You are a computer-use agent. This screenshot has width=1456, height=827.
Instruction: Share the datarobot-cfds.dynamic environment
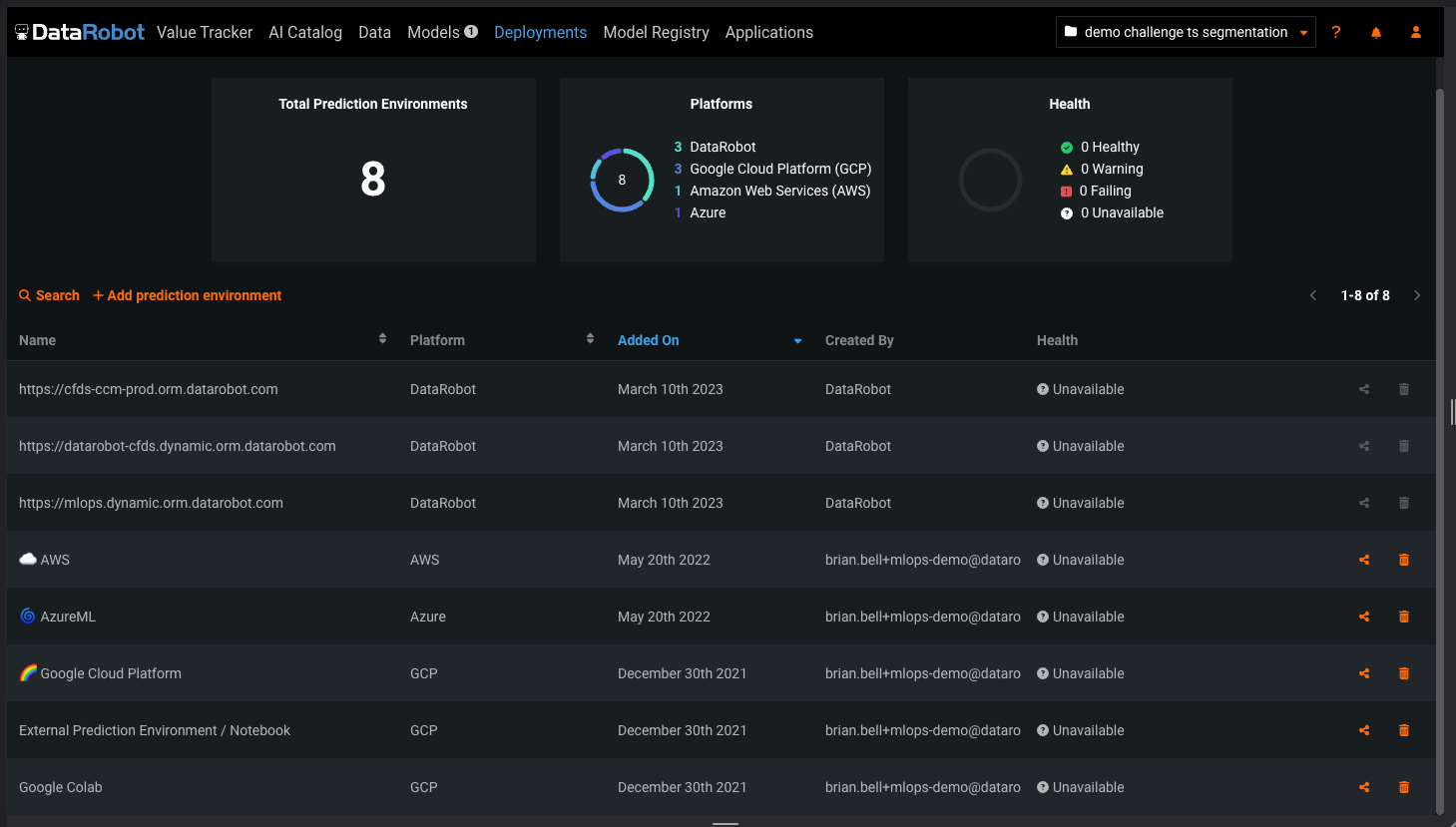tap(1364, 446)
